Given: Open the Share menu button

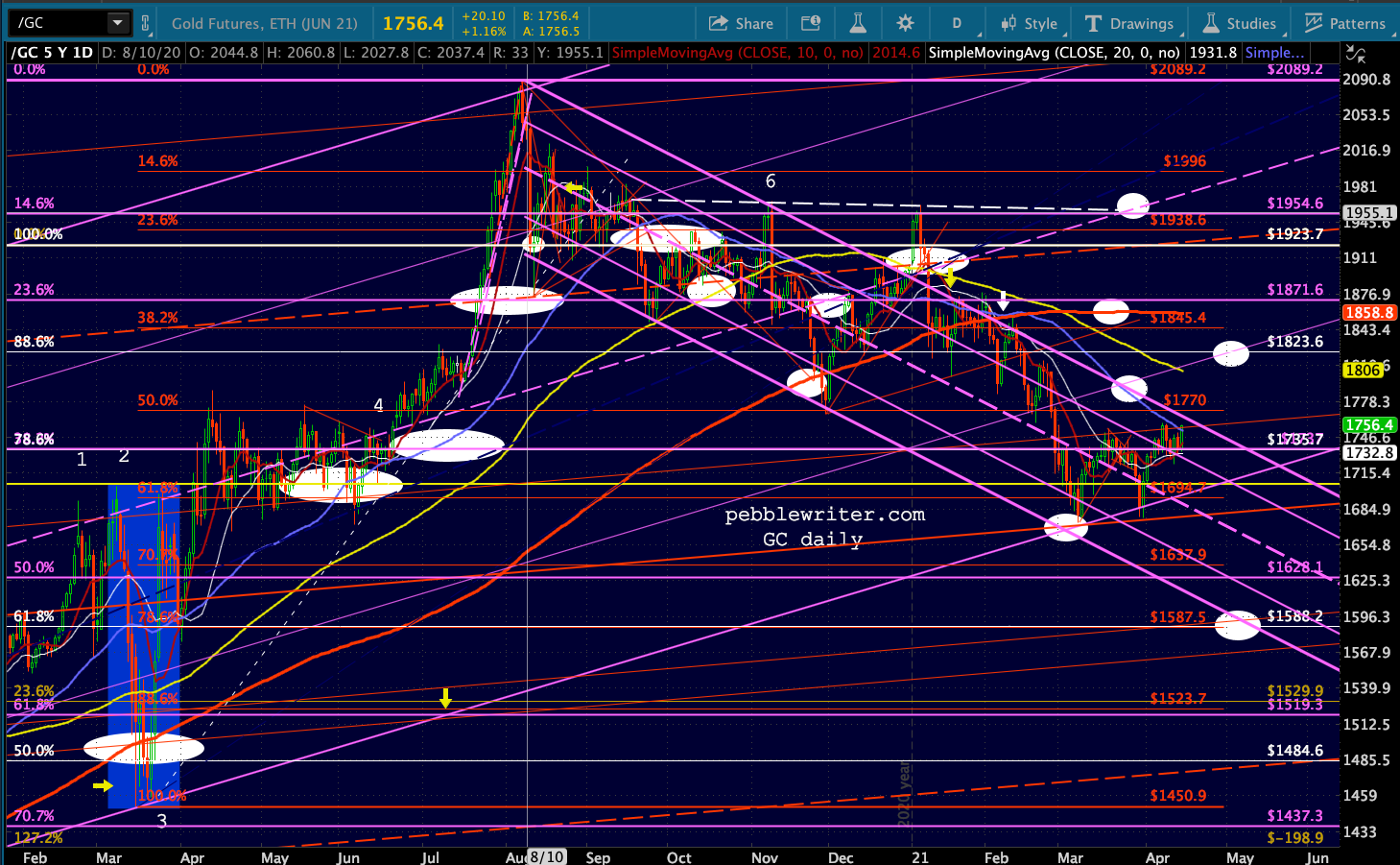Looking at the screenshot, I should (x=741, y=23).
